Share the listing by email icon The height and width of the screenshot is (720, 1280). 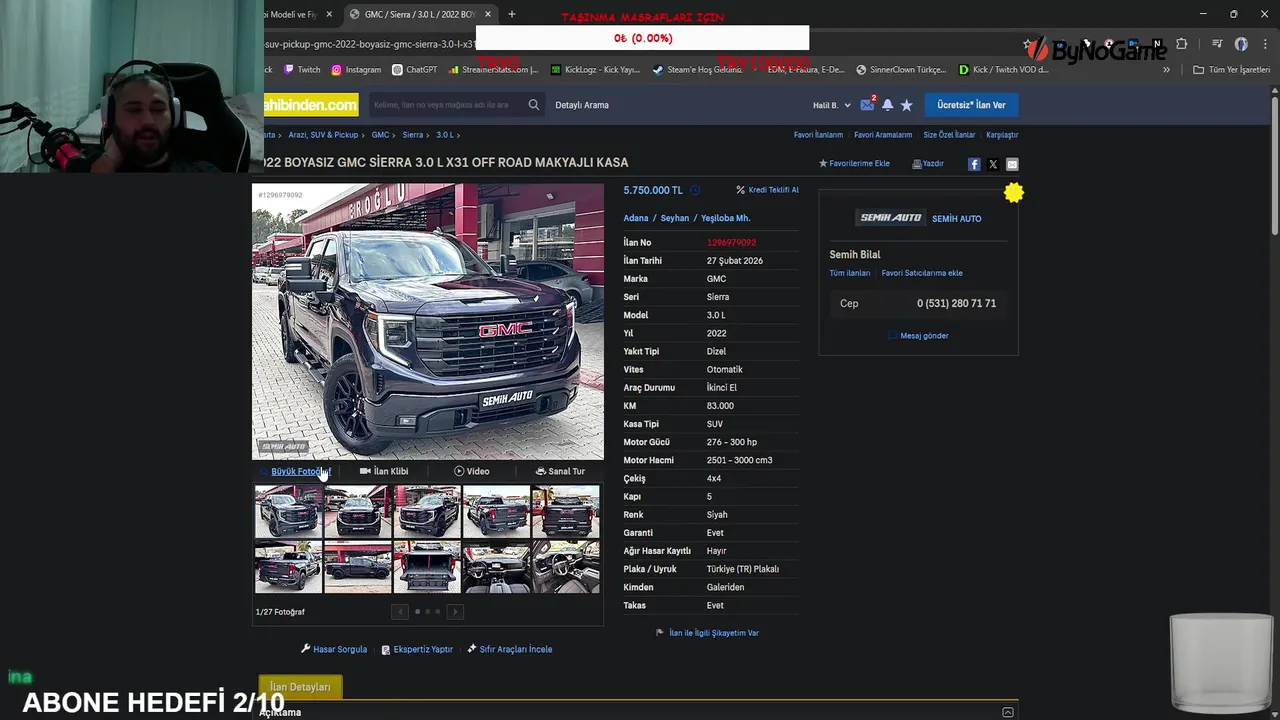[x=1012, y=164]
